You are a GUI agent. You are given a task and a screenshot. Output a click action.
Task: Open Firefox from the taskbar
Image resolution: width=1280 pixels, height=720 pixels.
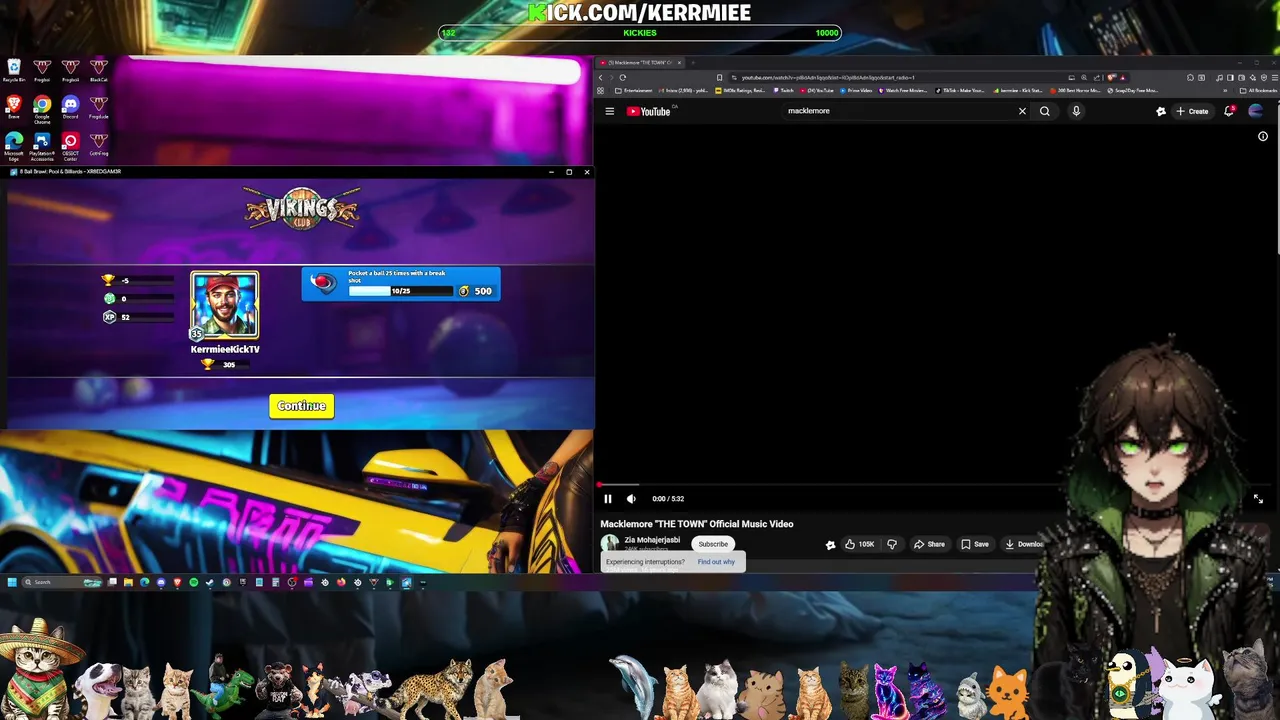tap(341, 582)
